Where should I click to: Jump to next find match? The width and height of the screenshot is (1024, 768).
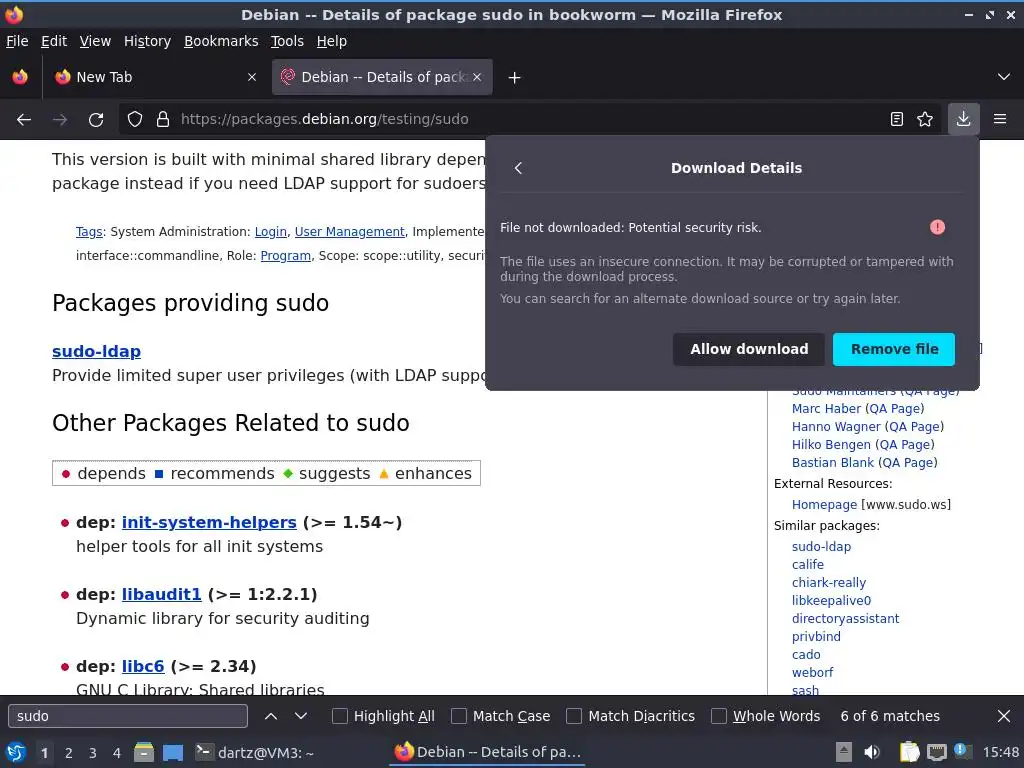(x=300, y=716)
